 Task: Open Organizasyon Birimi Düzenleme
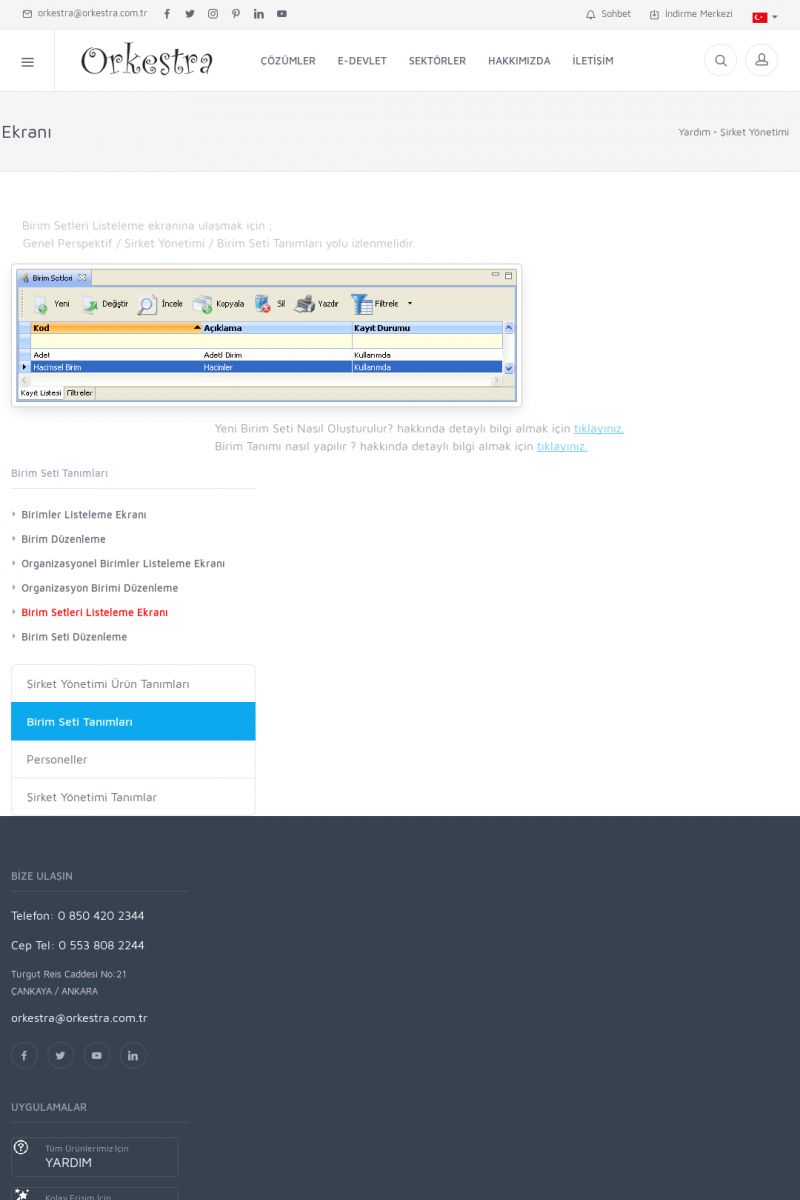(100, 588)
